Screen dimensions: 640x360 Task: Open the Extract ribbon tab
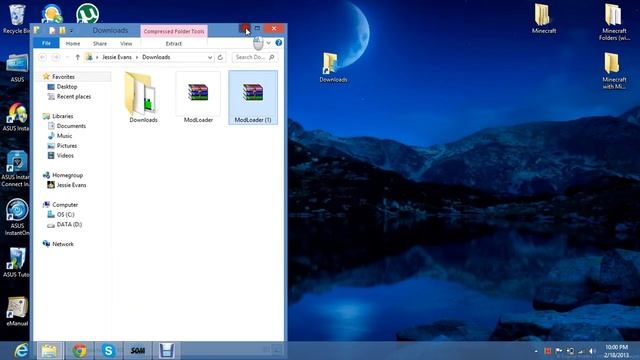coord(173,43)
